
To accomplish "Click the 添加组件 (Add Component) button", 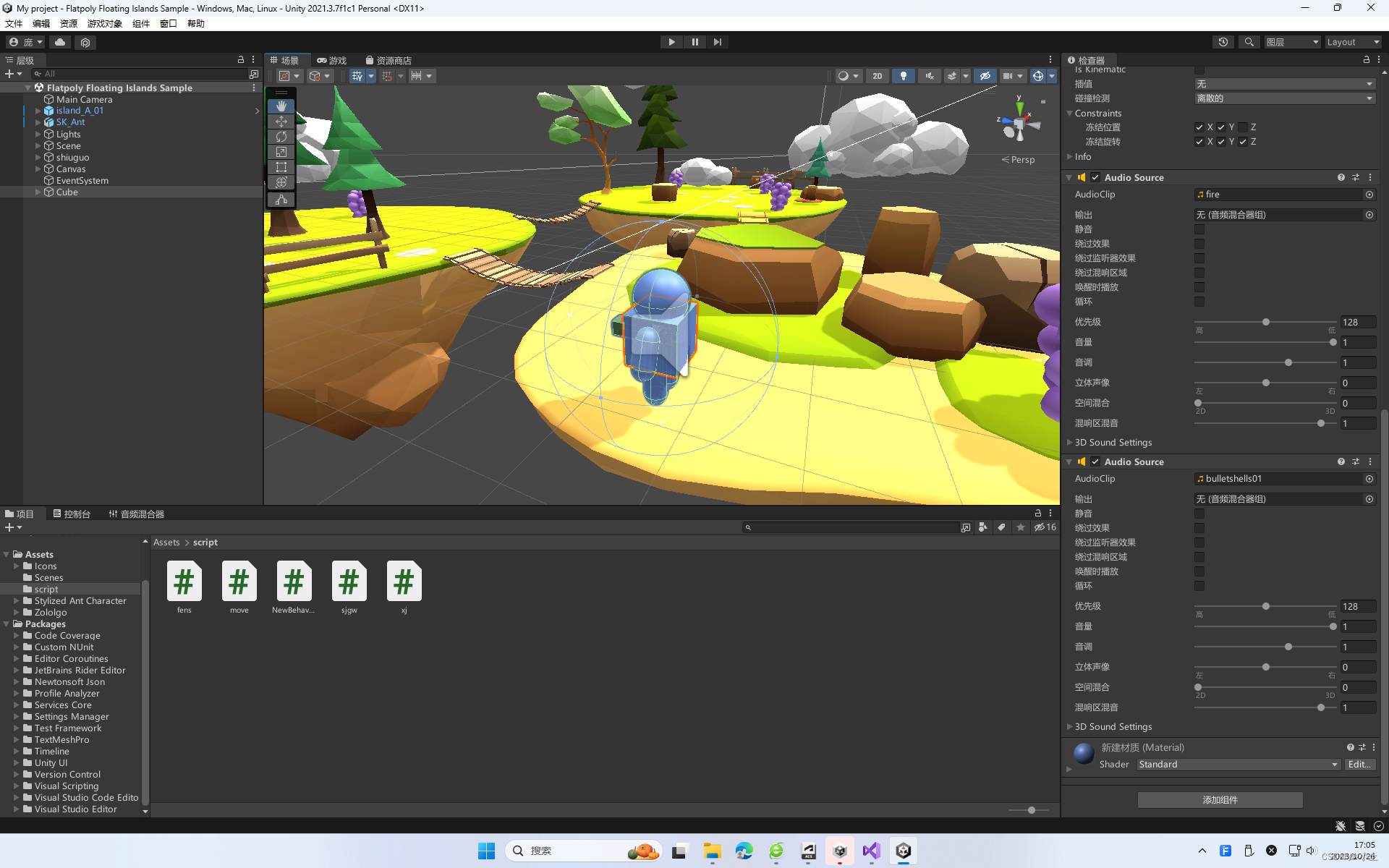I will click(x=1220, y=799).
